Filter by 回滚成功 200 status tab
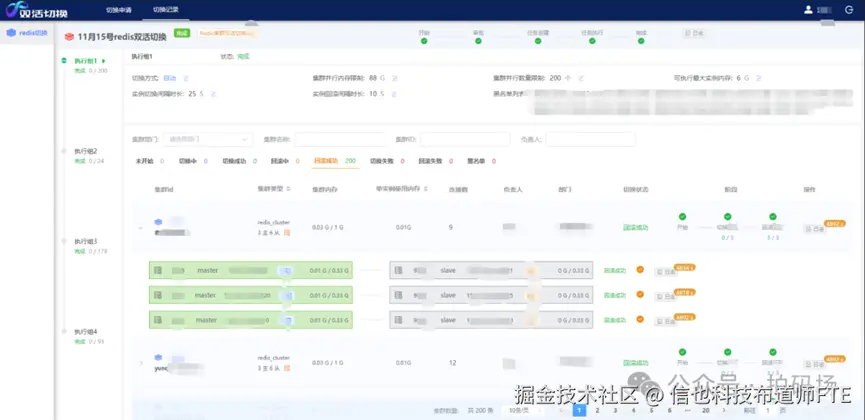This screenshot has width=865, height=420. point(335,161)
